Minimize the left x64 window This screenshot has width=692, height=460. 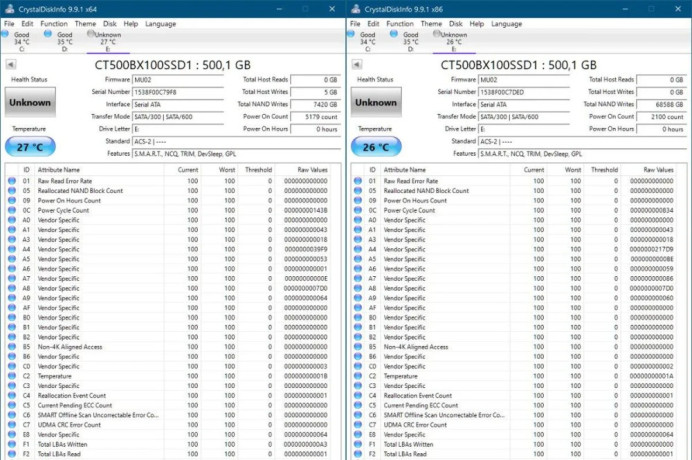[279, 9]
